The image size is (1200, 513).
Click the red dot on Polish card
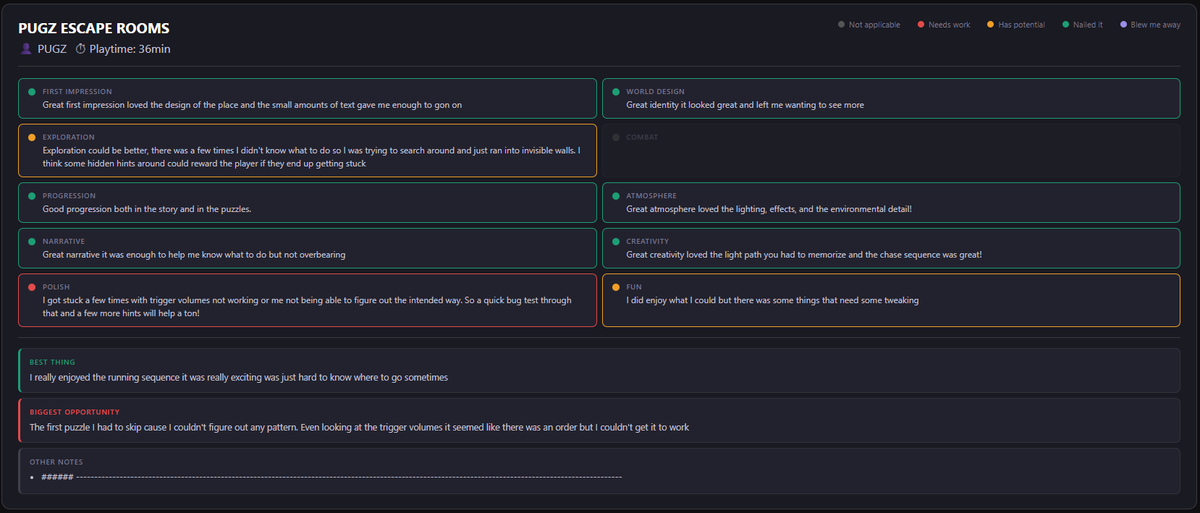tap(32, 287)
